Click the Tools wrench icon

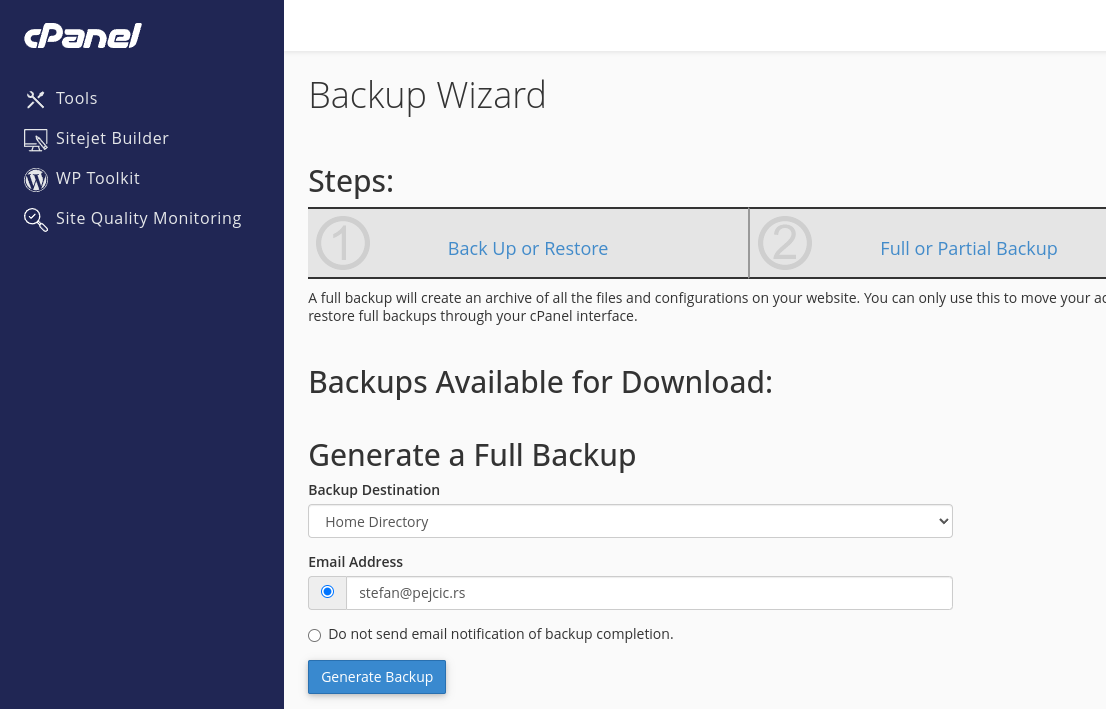pos(35,99)
